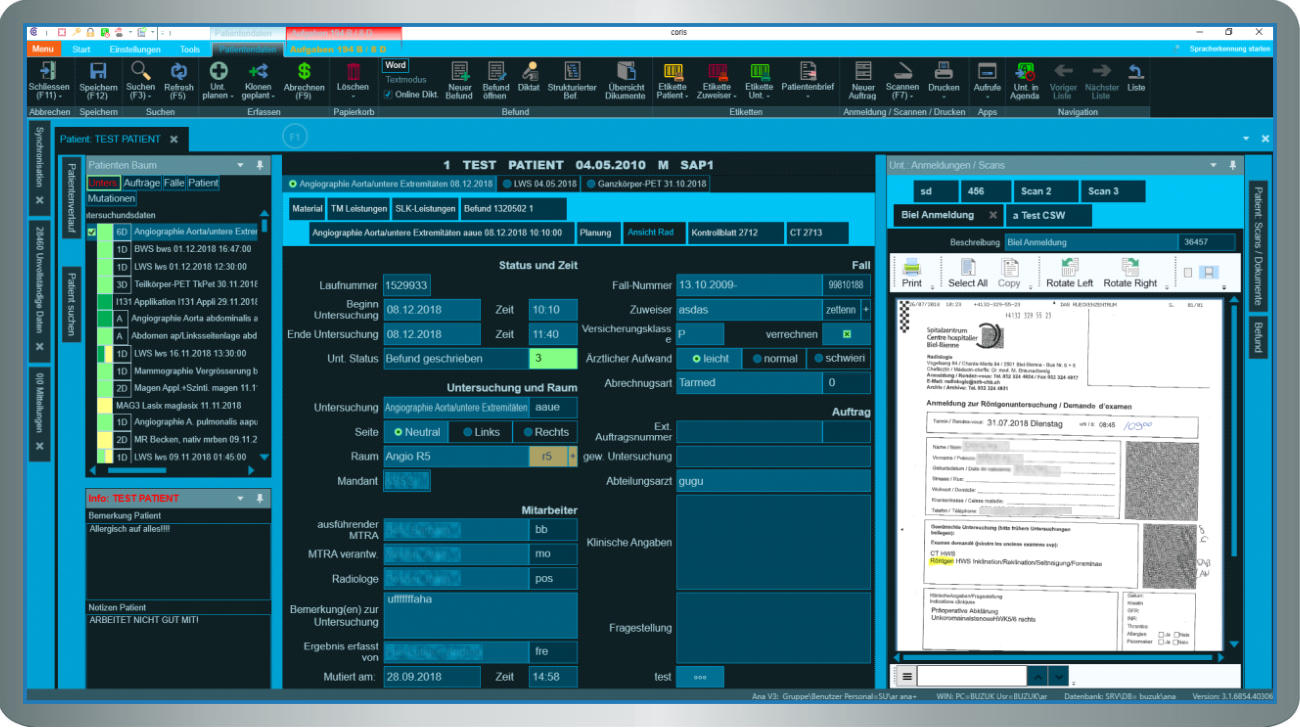Toggle the Online Dikt. checkbox
Viewport: 1300px width, 728px height.
point(388,95)
